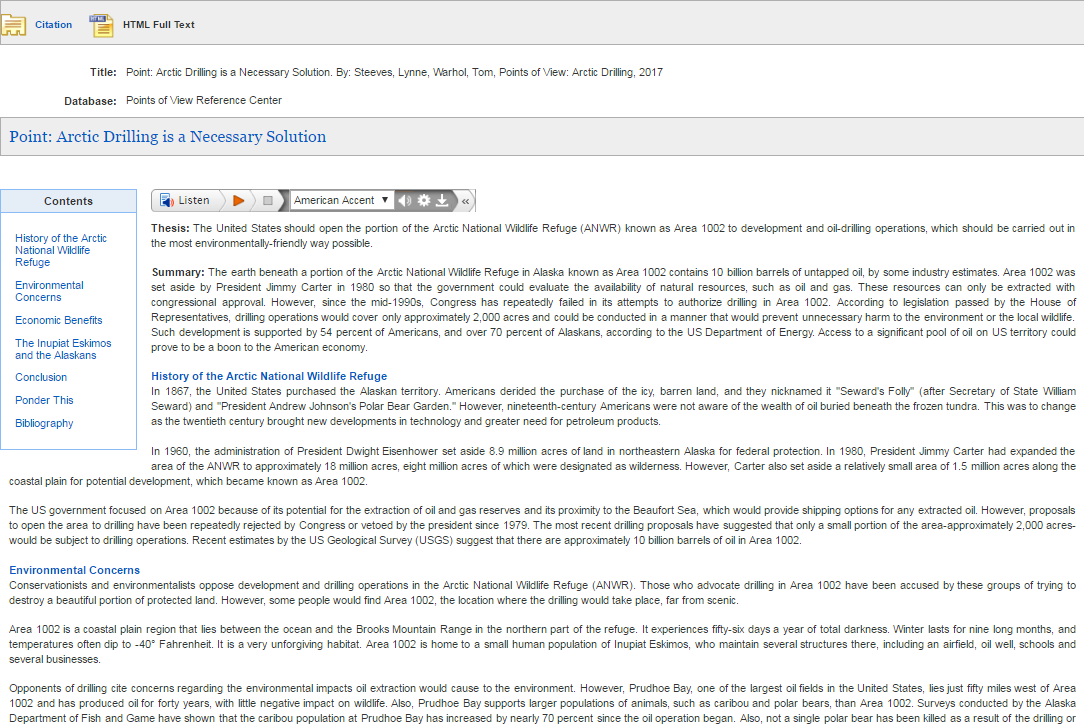Play the article audio
Viewport: 1084px width, 727px height.
239,200
